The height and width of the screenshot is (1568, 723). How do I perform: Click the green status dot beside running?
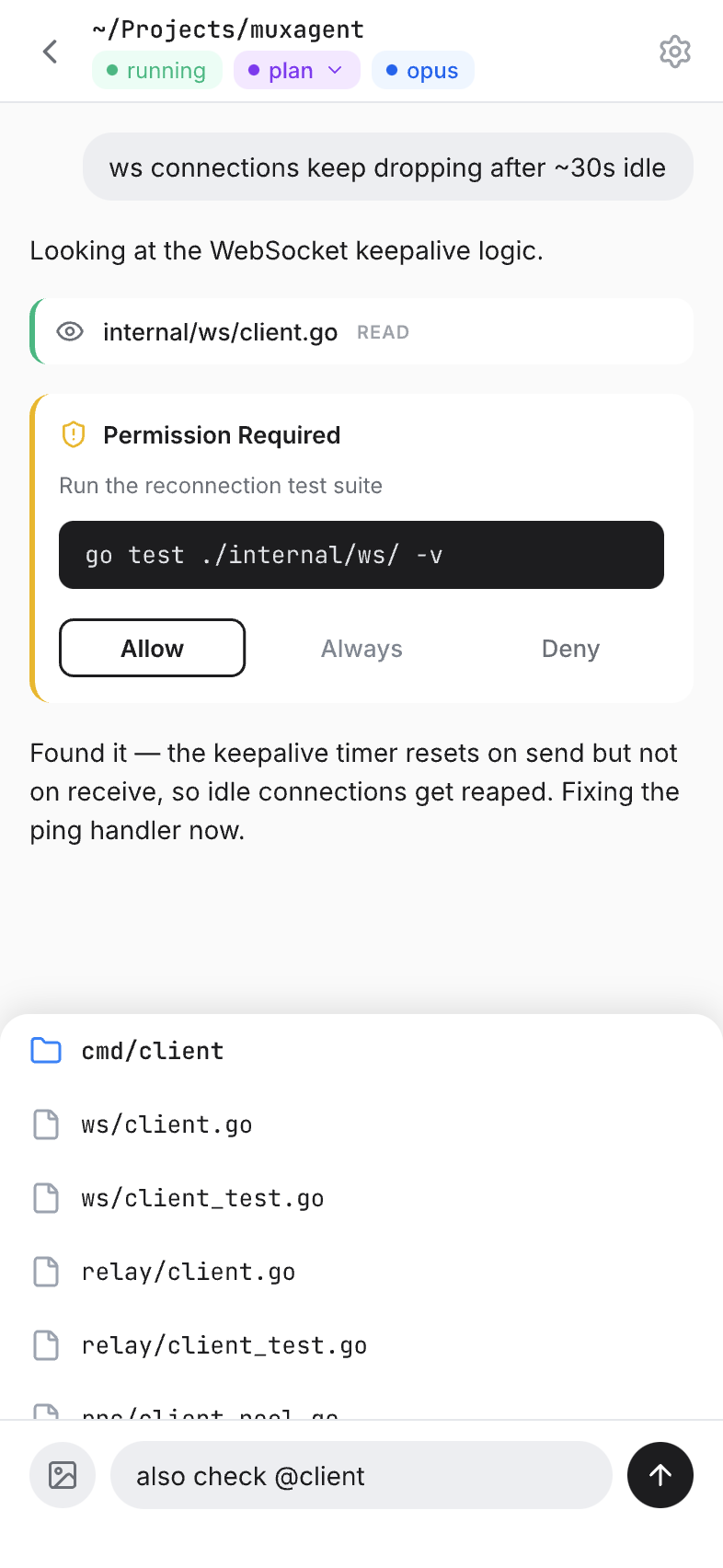pyautogui.click(x=112, y=70)
